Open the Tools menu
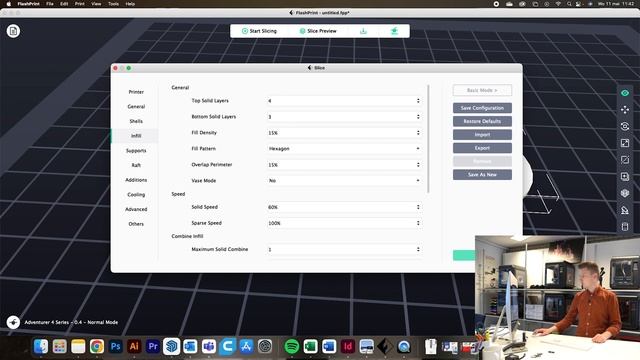This screenshot has height=360, width=640. [x=113, y=4]
